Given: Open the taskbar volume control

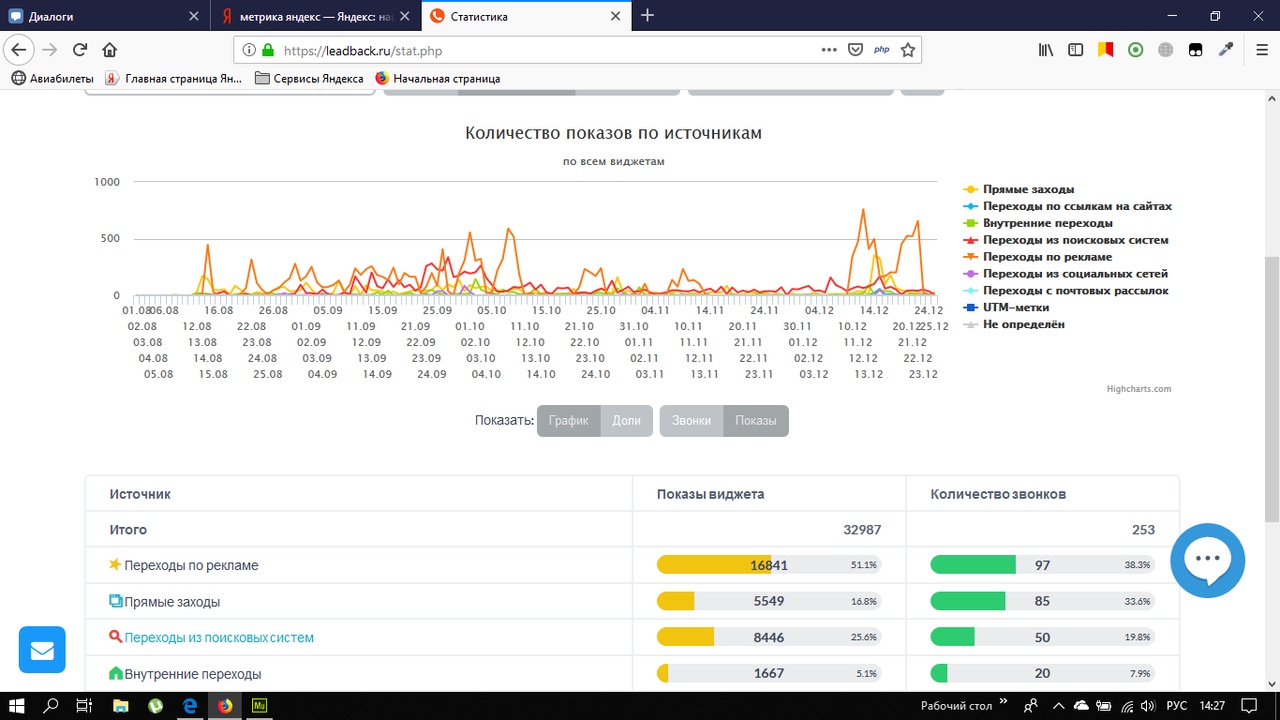Looking at the screenshot, I should click(1148, 705).
